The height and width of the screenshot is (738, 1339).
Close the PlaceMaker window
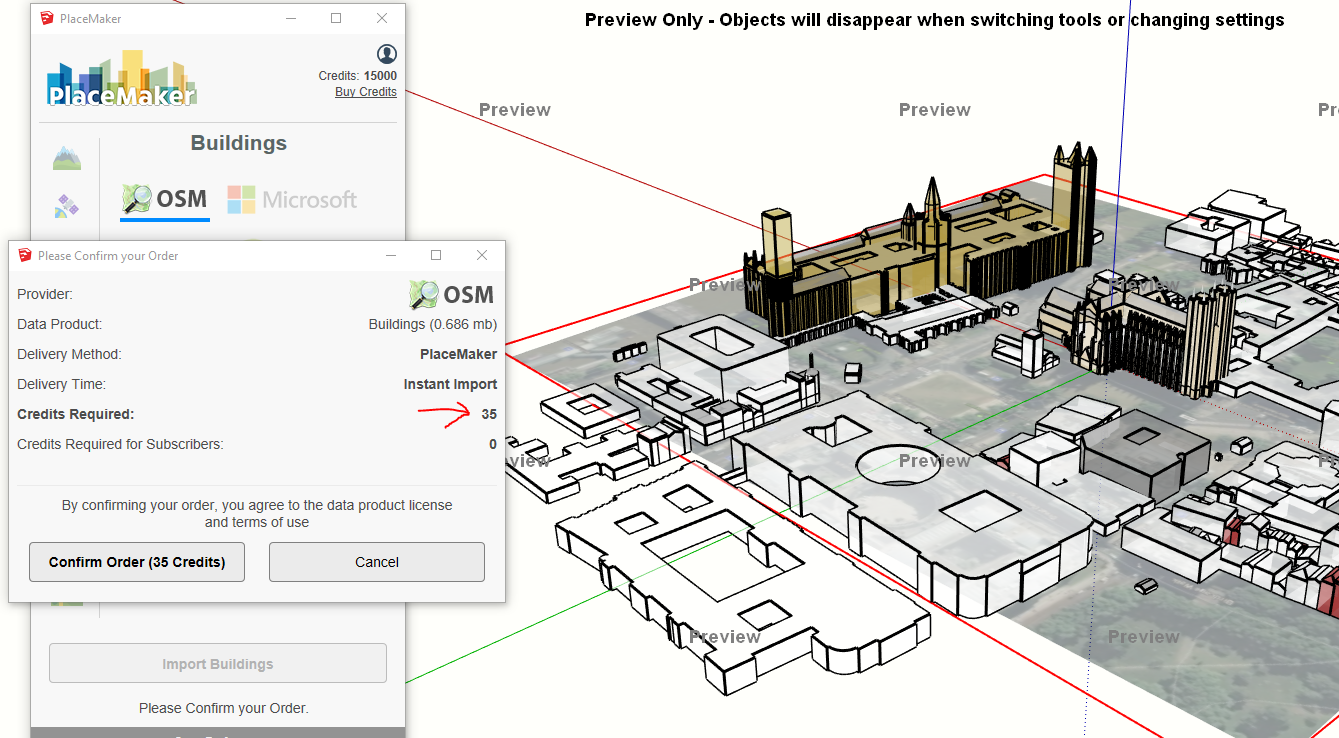pyautogui.click(x=382, y=18)
